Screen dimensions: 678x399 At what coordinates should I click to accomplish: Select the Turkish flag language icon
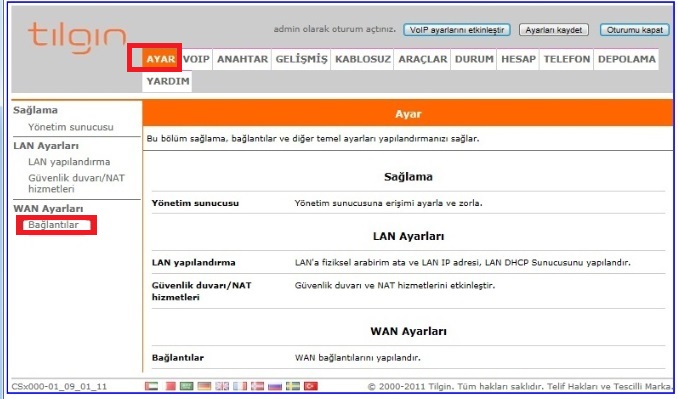pyautogui.click(x=310, y=386)
